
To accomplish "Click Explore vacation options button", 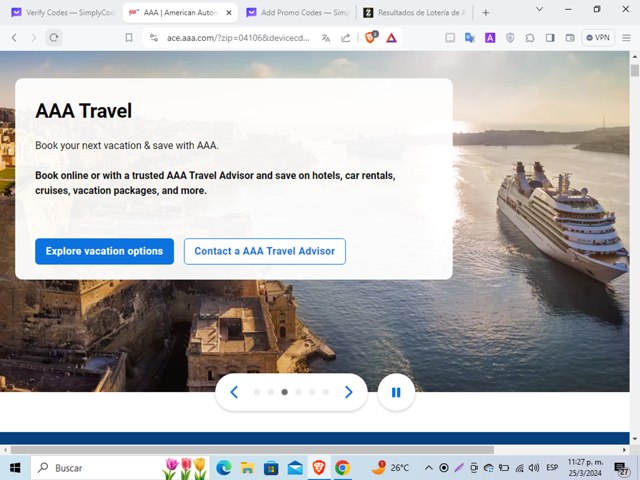I will 104,251.
